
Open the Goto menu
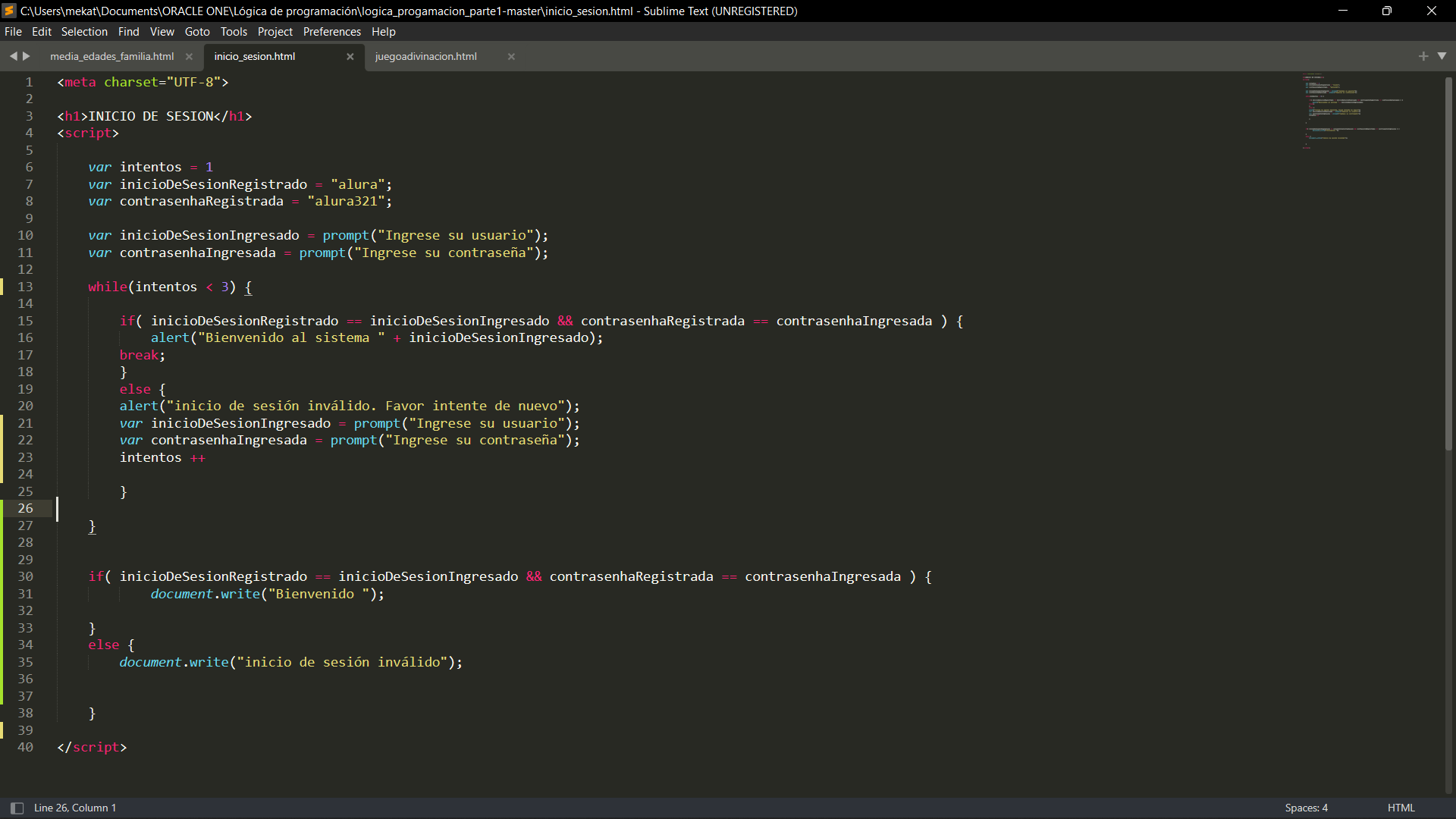(x=197, y=32)
